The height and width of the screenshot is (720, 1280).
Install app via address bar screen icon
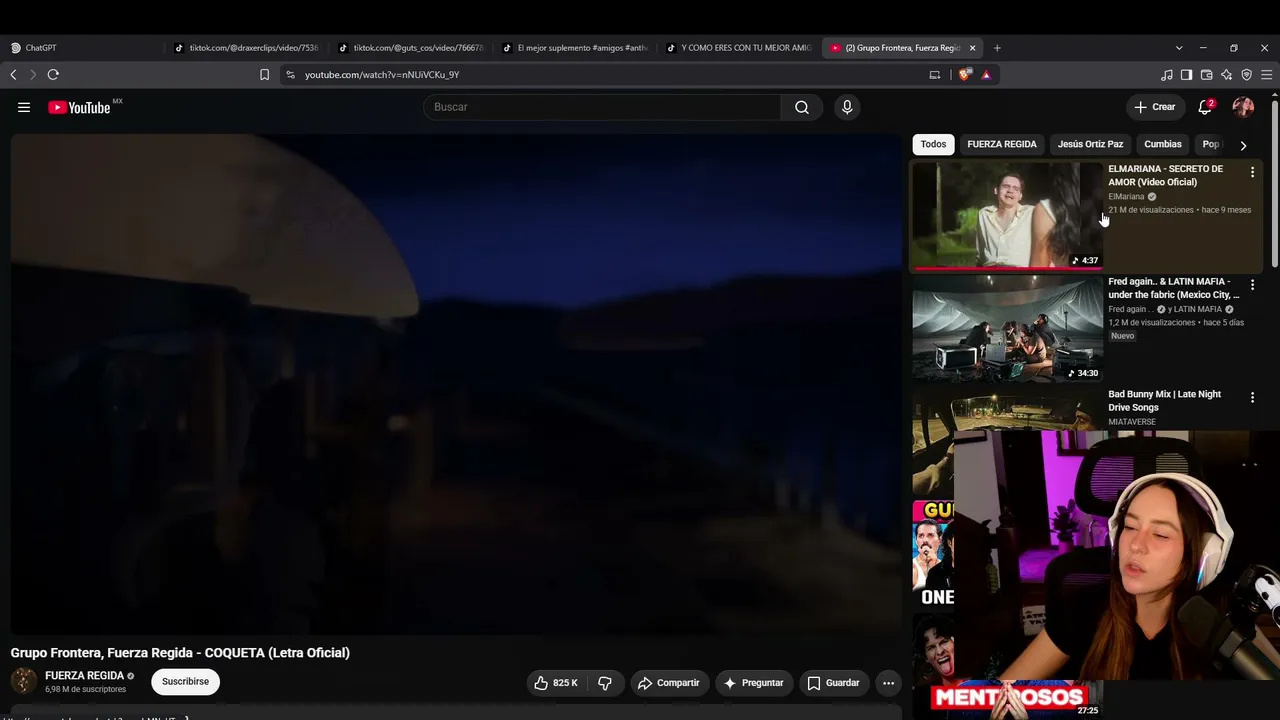click(x=935, y=75)
